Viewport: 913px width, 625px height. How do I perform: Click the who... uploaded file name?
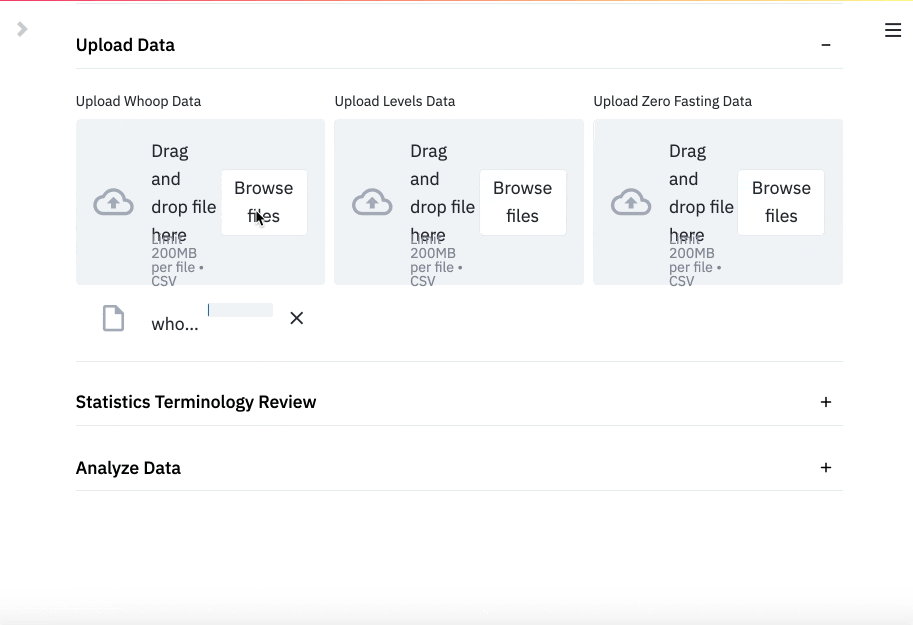coord(175,324)
